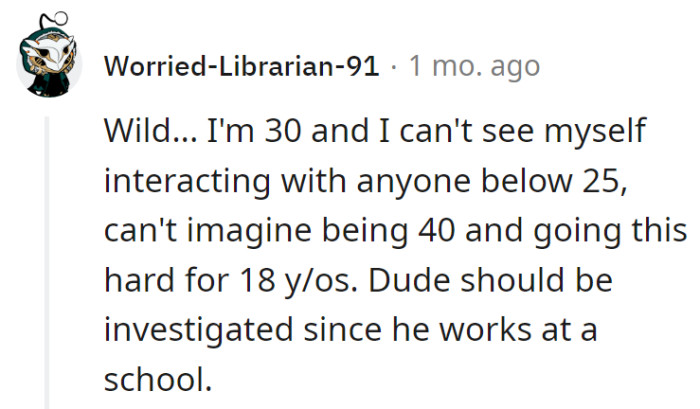Collapse the comment using the thread line
Viewport: 700px width, 409px height.
coord(45,258)
